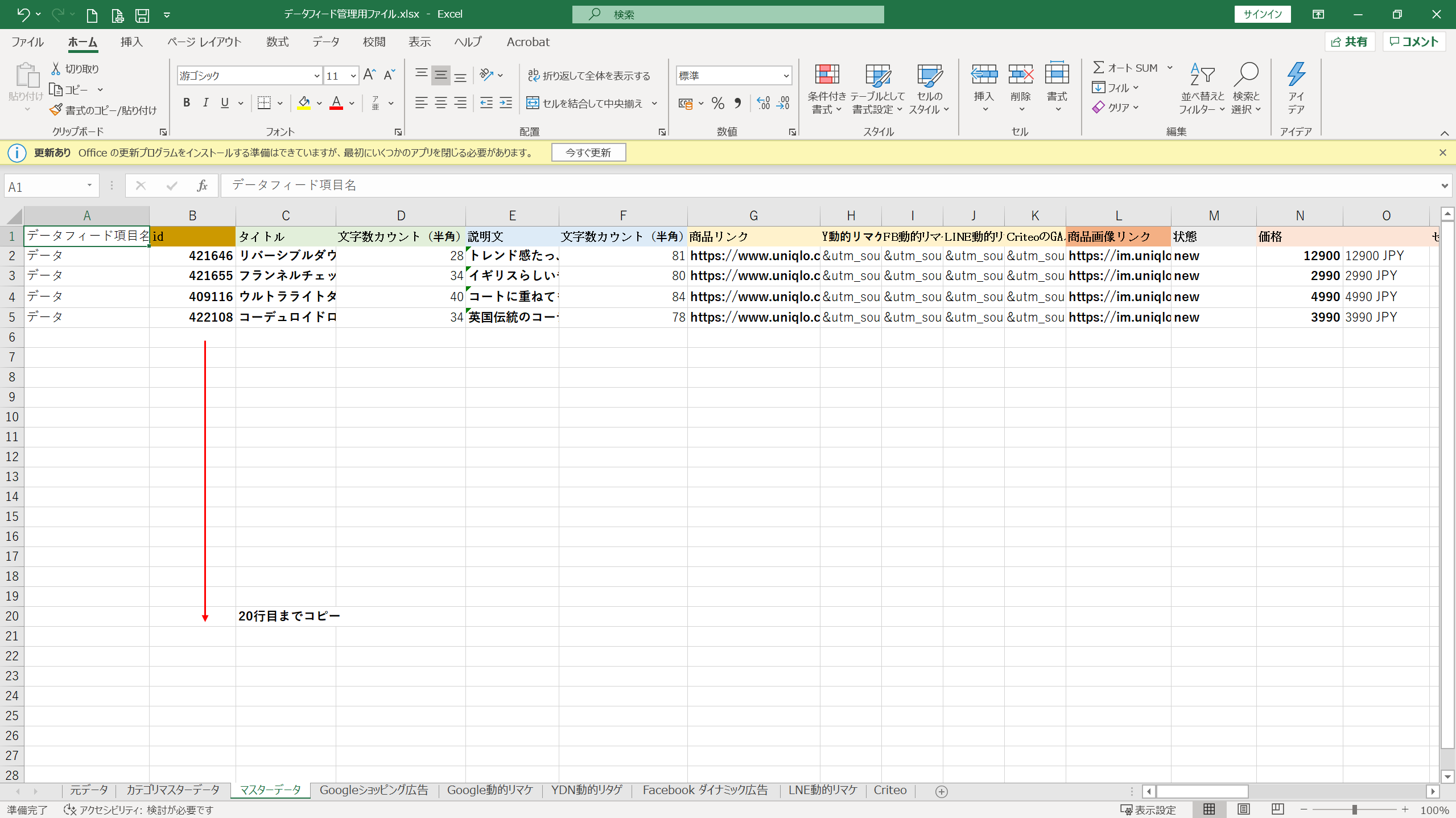Click the New blank document icon
Viewport: 1456px width, 818px height.
tap(92, 15)
